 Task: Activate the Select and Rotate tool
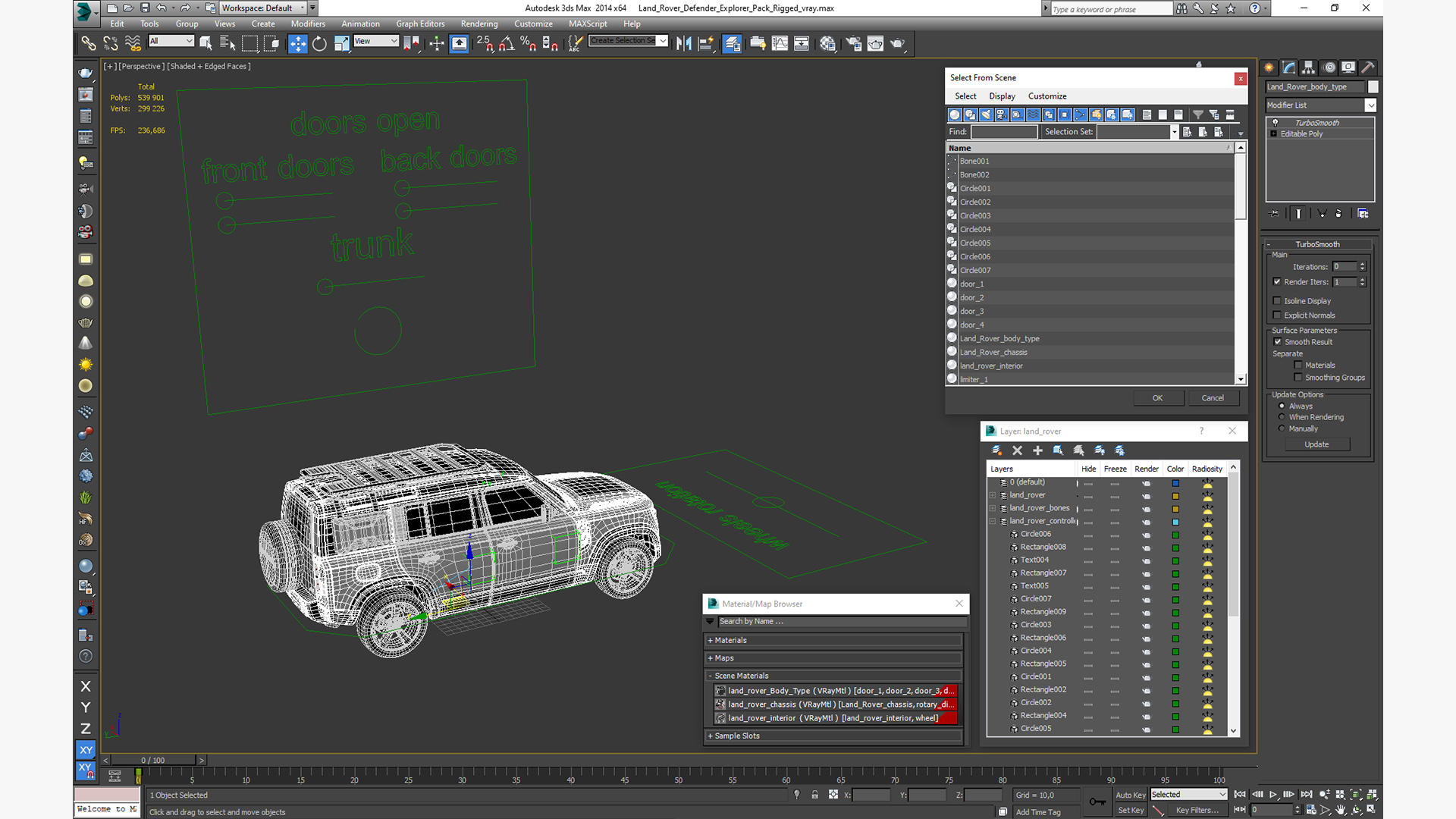(x=319, y=43)
